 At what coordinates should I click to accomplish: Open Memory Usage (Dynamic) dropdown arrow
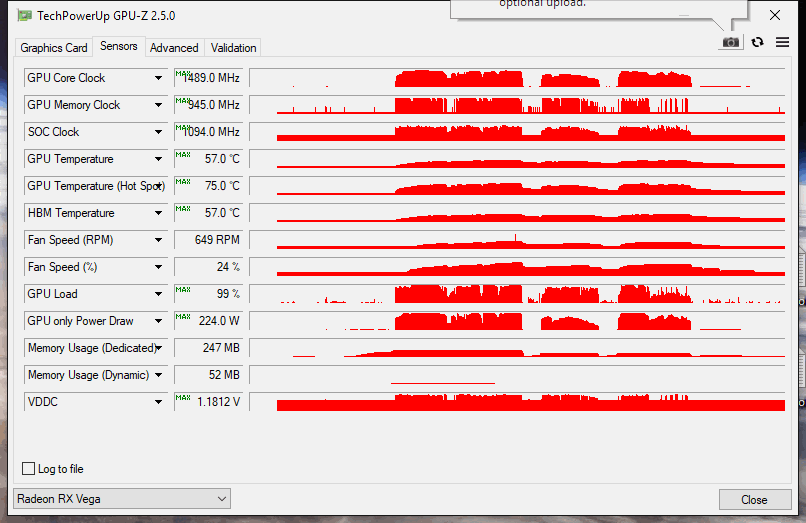[x=158, y=375]
